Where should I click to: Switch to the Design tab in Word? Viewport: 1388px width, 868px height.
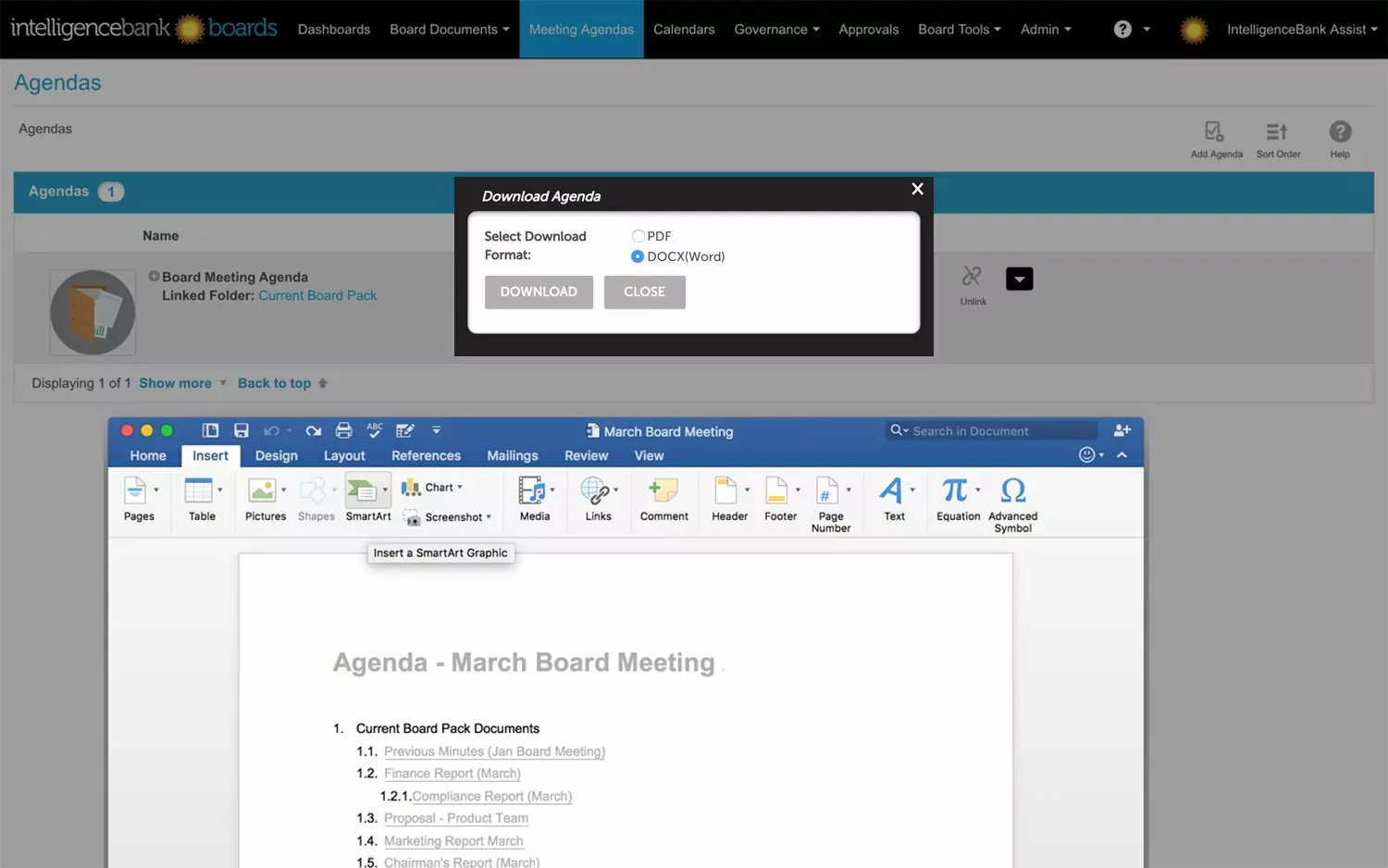(277, 455)
